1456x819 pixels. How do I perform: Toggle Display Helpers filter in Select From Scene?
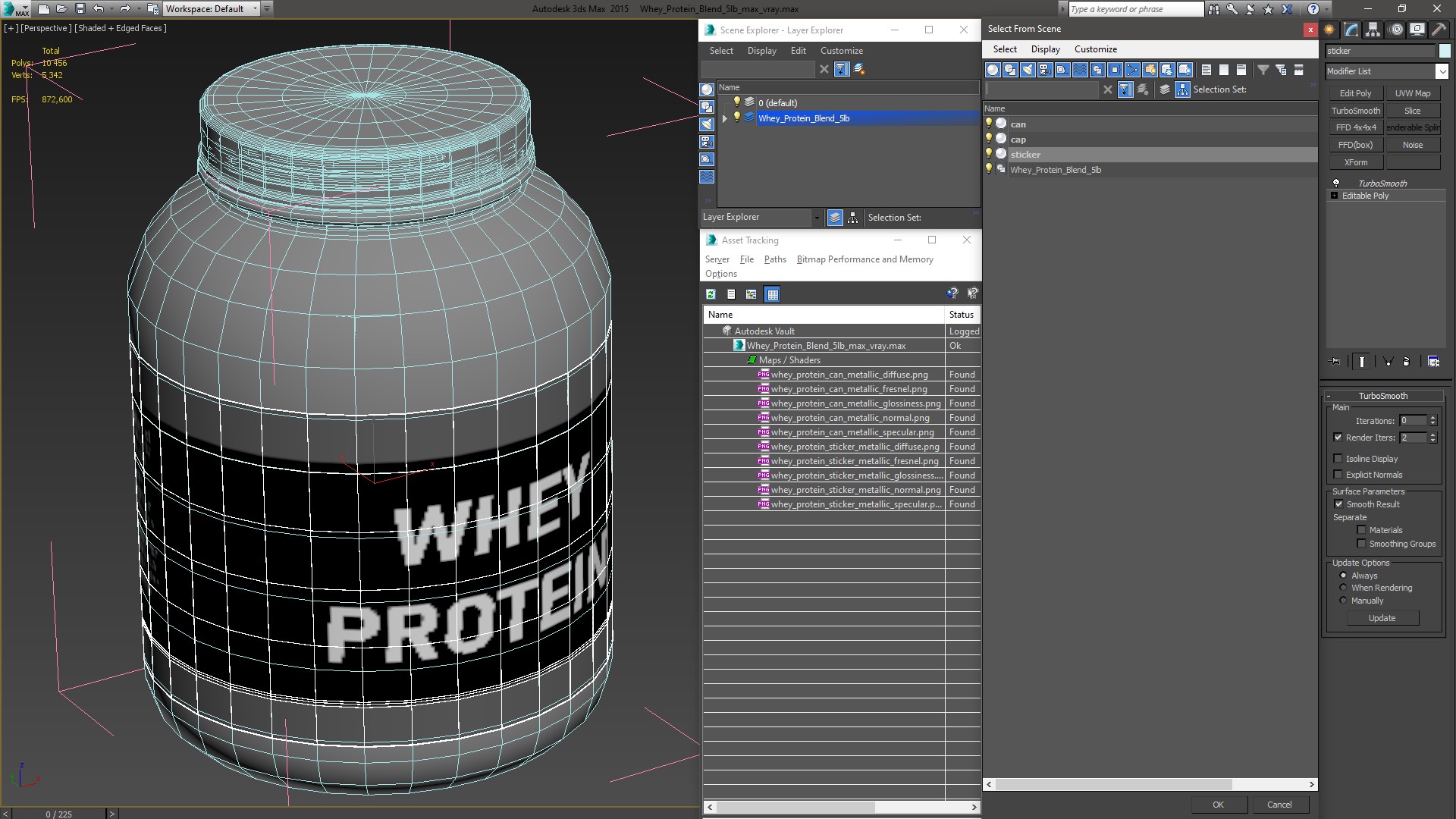click(x=1062, y=70)
